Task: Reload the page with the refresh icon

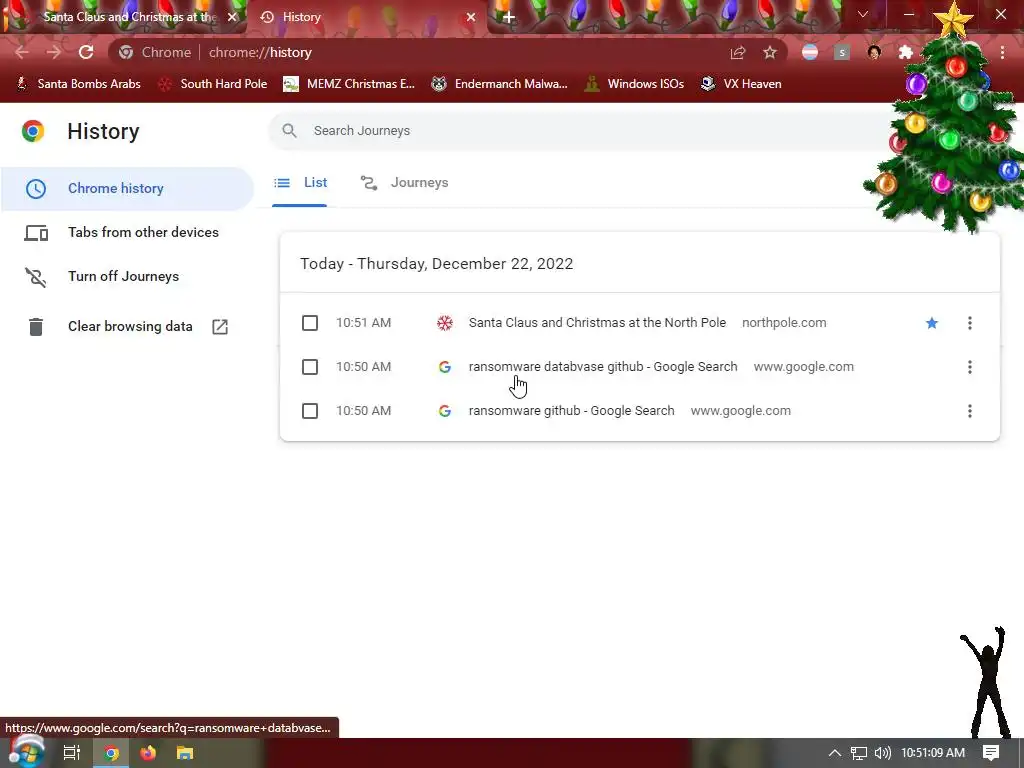Action: tap(86, 52)
